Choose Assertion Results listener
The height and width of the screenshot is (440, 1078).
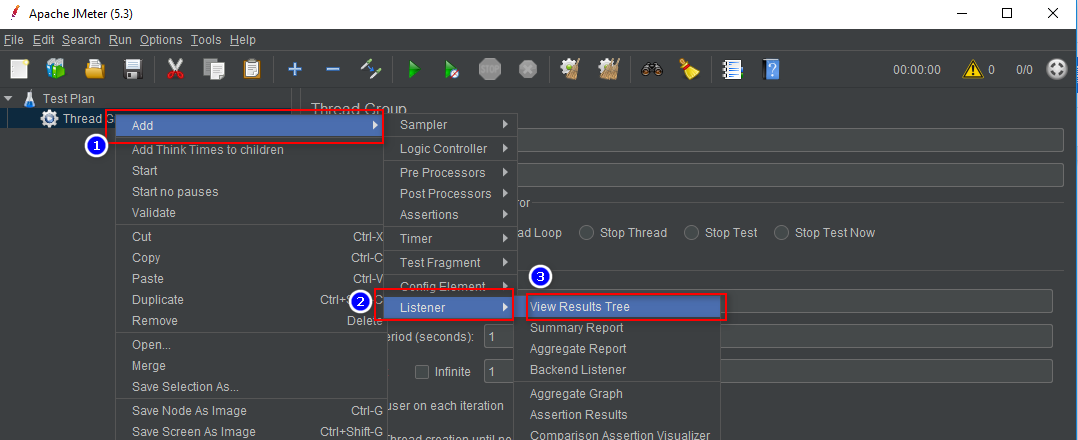tap(617, 415)
